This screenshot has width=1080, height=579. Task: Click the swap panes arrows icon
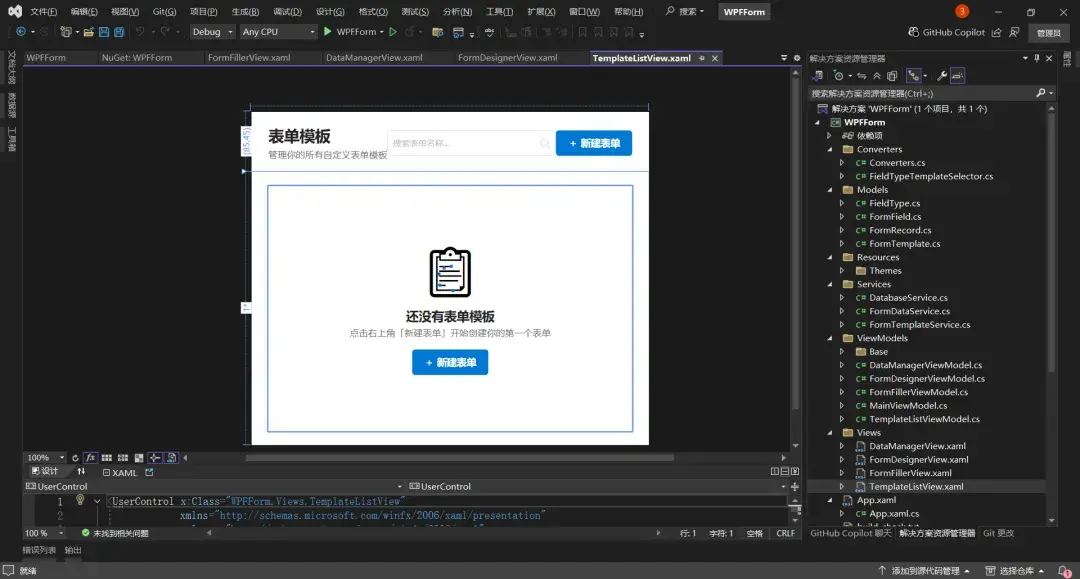coord(81,472)
